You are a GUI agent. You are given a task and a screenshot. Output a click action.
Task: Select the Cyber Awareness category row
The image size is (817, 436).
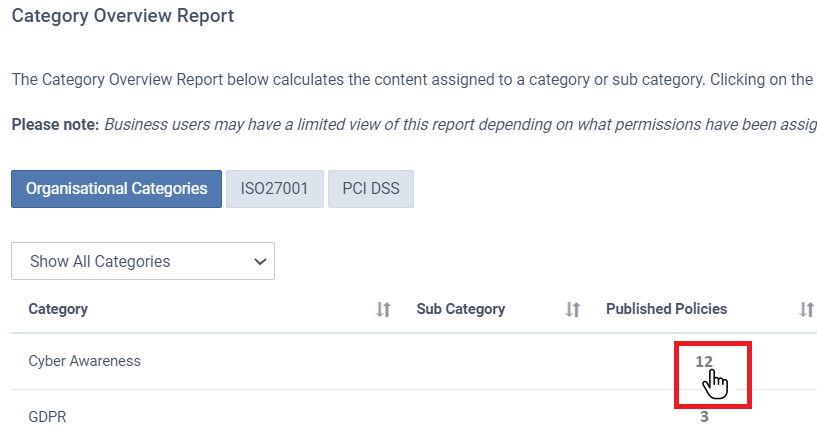click(414, 362)
